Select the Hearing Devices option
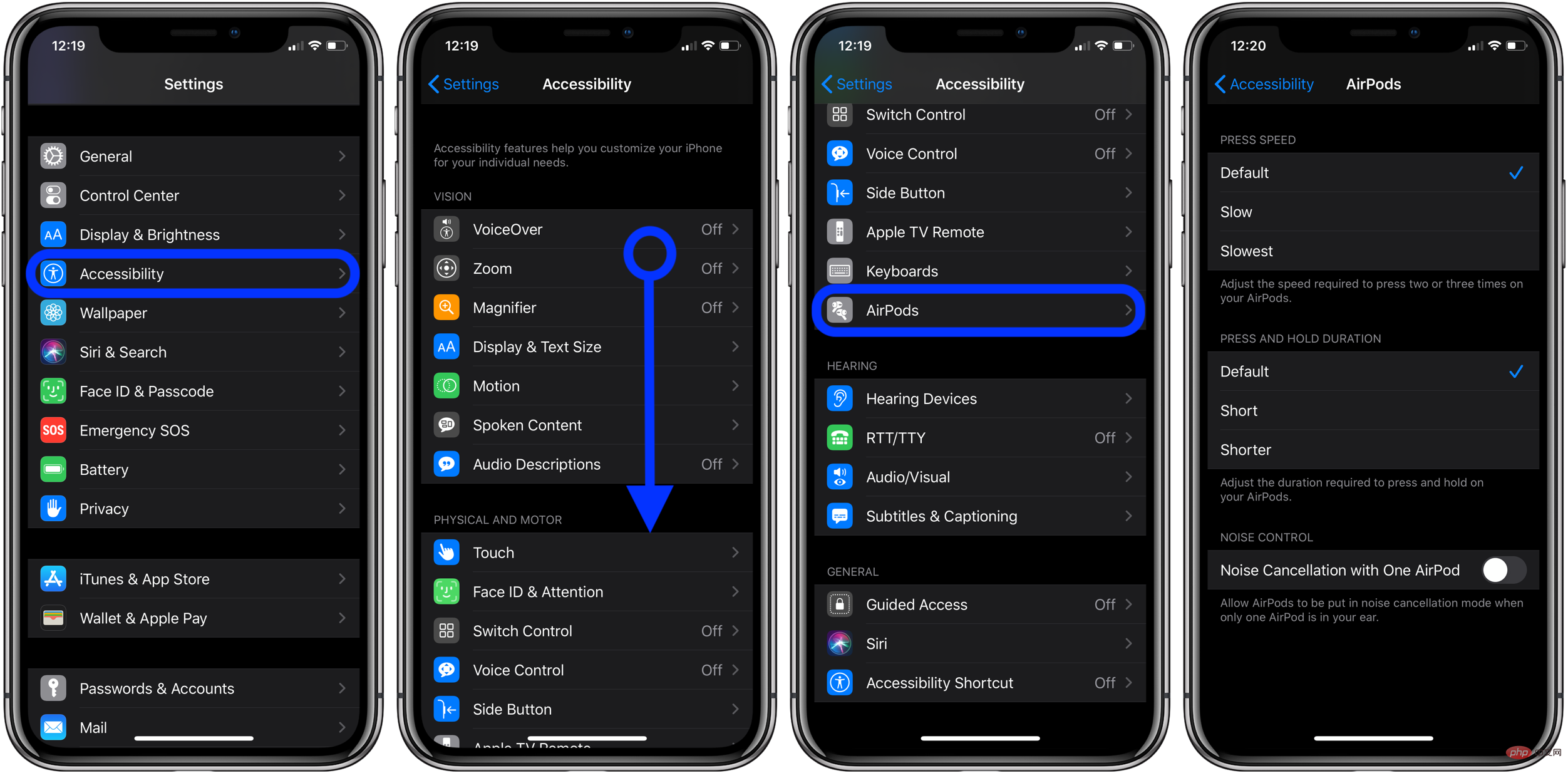Screen dimensions: 1568x773 click(979, 398)
